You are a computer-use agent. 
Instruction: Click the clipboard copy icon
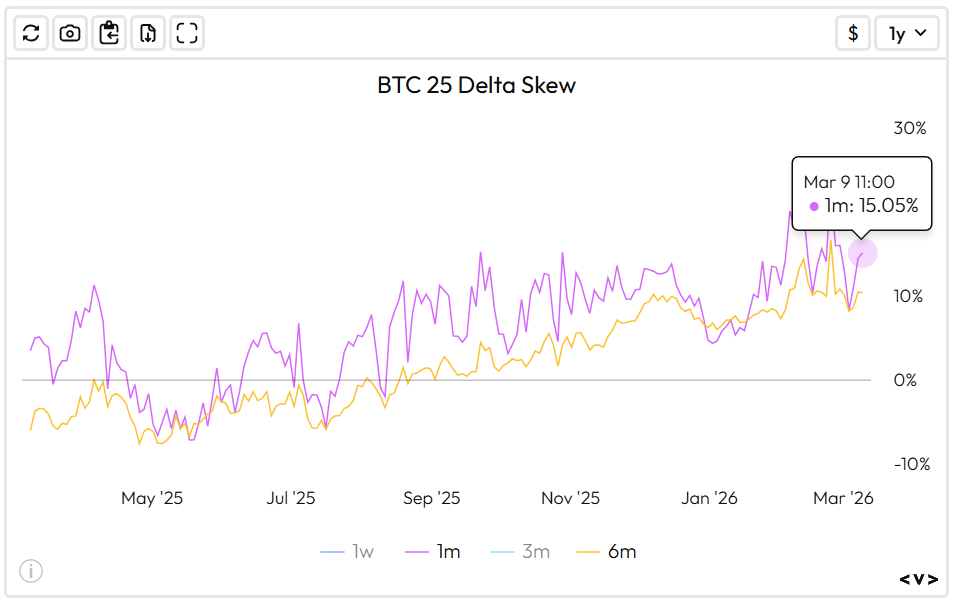109,33
